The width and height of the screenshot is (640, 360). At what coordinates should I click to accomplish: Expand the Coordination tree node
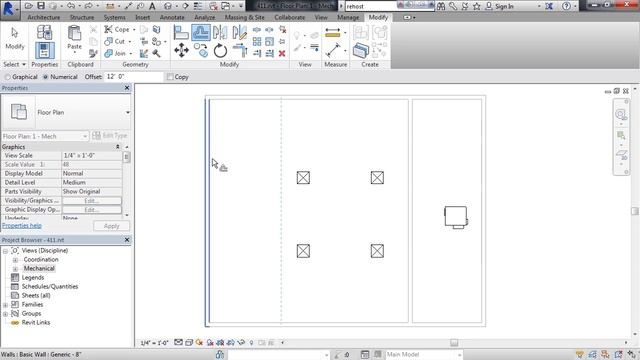click(15, 260)
